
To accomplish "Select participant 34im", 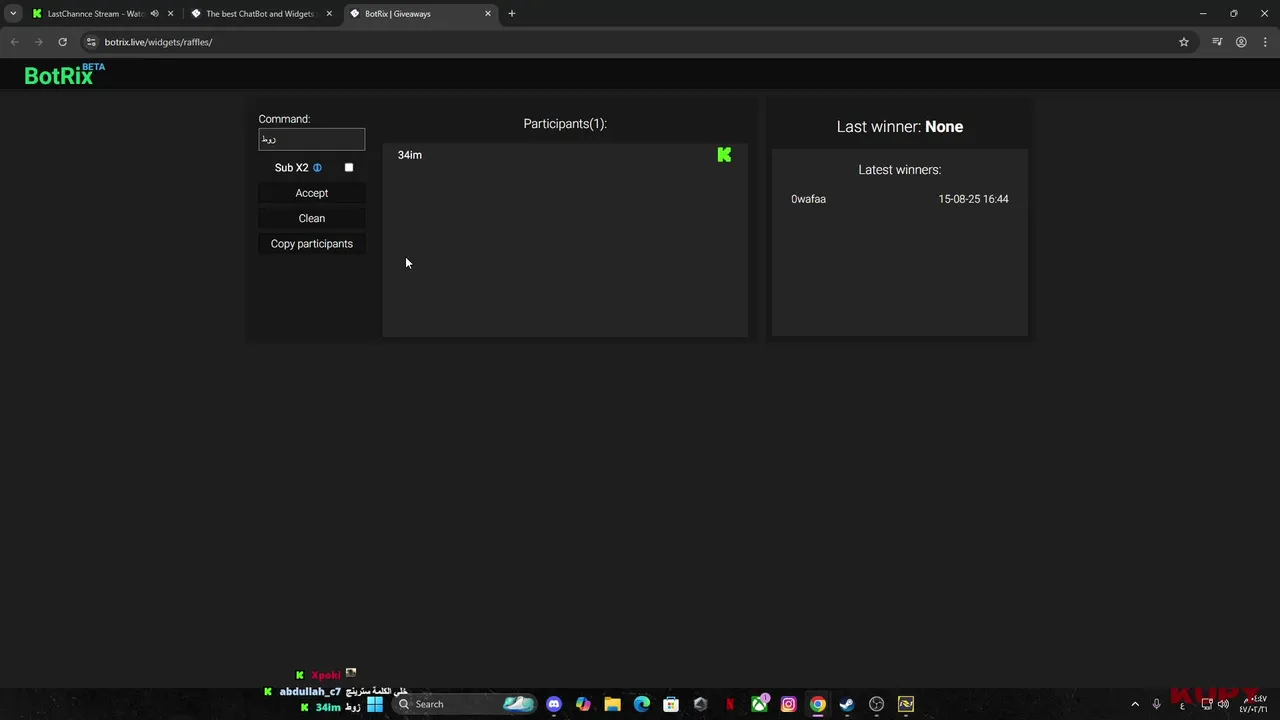I will [410, 155].
